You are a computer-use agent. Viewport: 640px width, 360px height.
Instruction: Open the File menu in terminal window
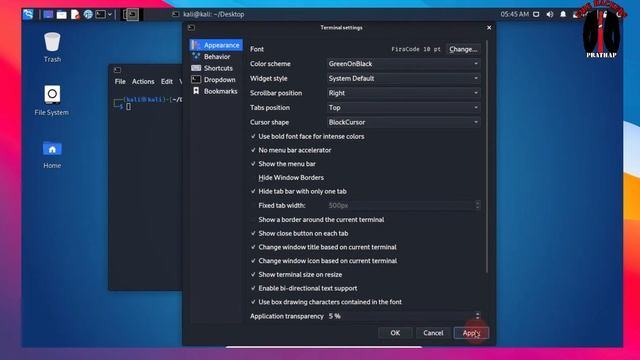pyautogui.click(x=120, y=82)
